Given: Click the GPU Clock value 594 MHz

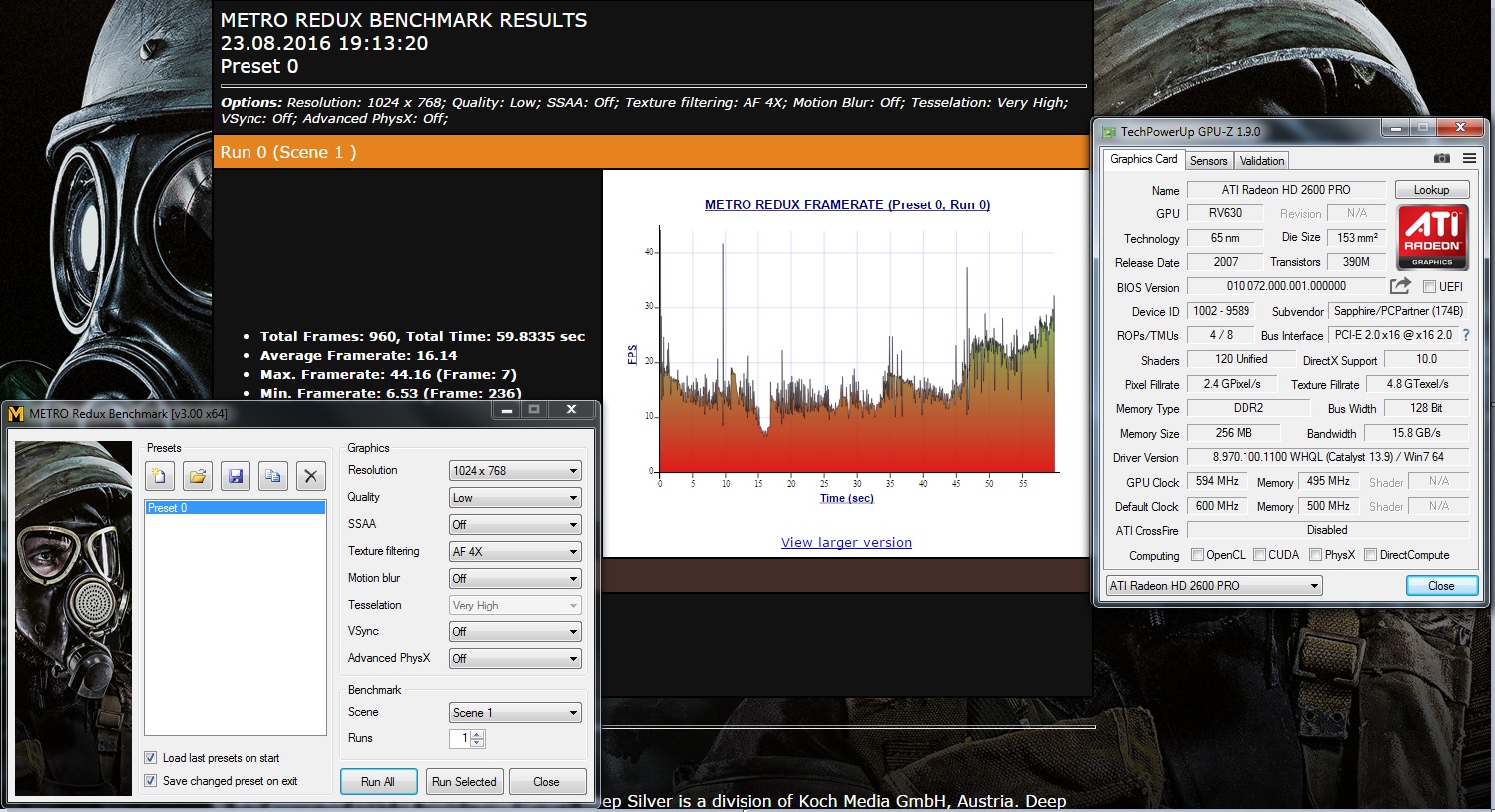Looking at the screenshot, I should (x=1217, y=481).
